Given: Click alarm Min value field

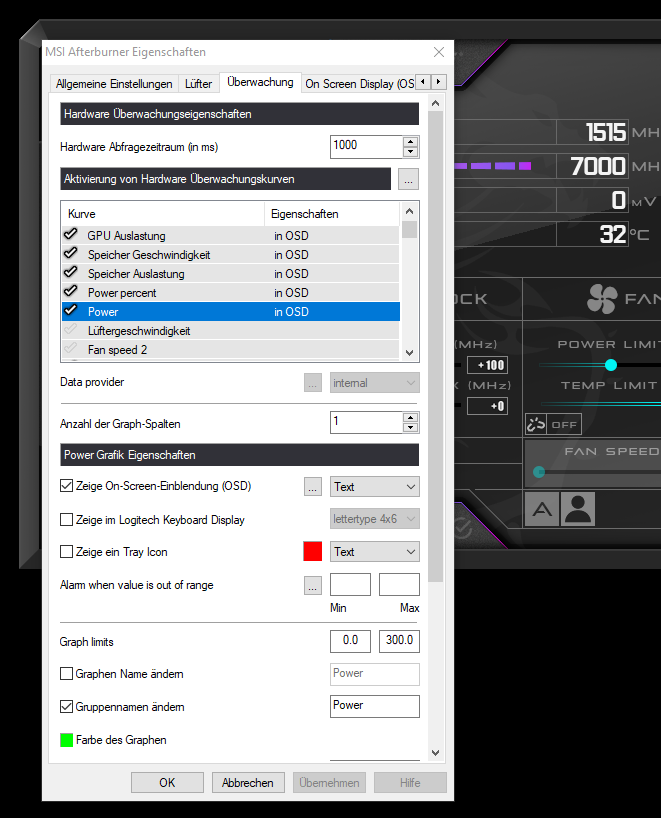Looking at the screenshot, I should tap(350, 584).
